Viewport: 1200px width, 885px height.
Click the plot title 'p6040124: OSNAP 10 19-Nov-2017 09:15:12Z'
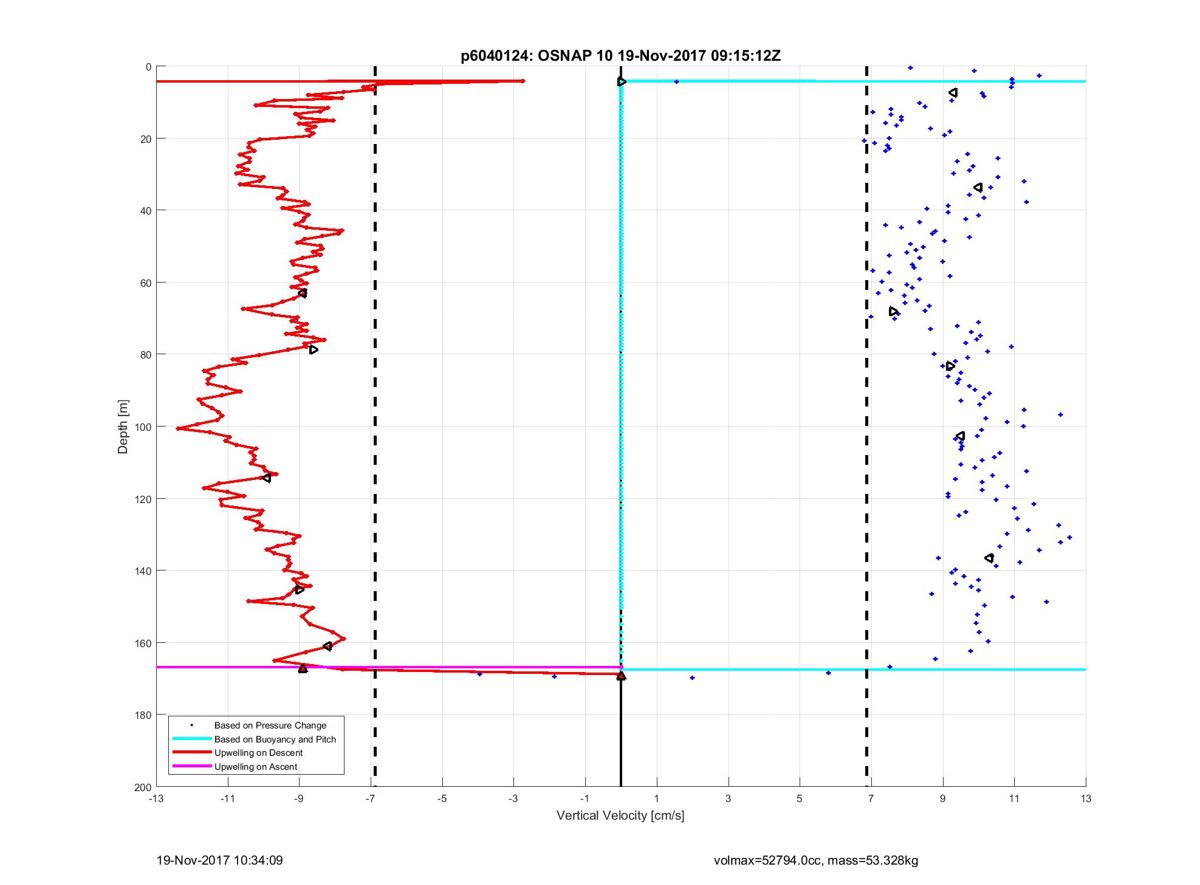[620, 57]
